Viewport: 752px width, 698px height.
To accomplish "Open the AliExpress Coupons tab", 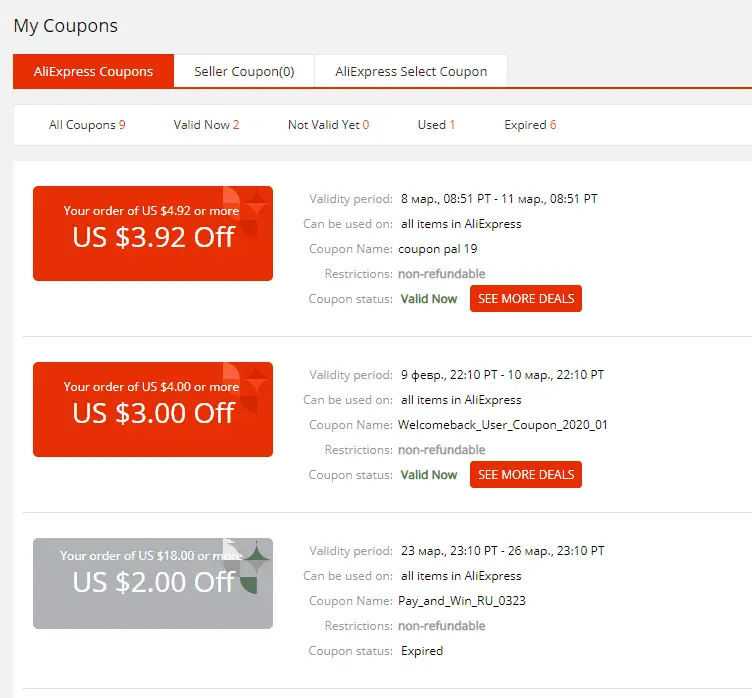I will [x=94, y=71].
